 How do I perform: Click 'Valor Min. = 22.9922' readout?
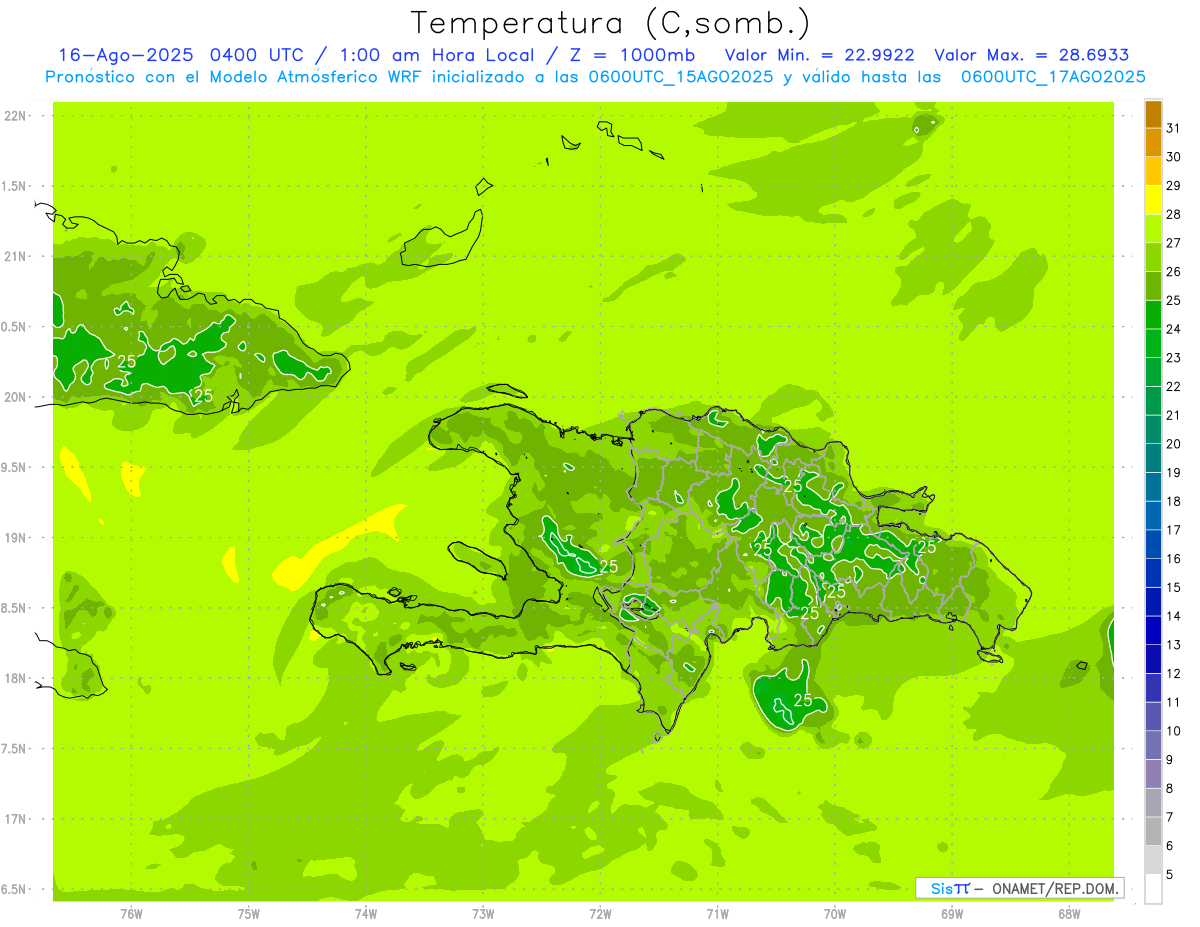(819, 55)
